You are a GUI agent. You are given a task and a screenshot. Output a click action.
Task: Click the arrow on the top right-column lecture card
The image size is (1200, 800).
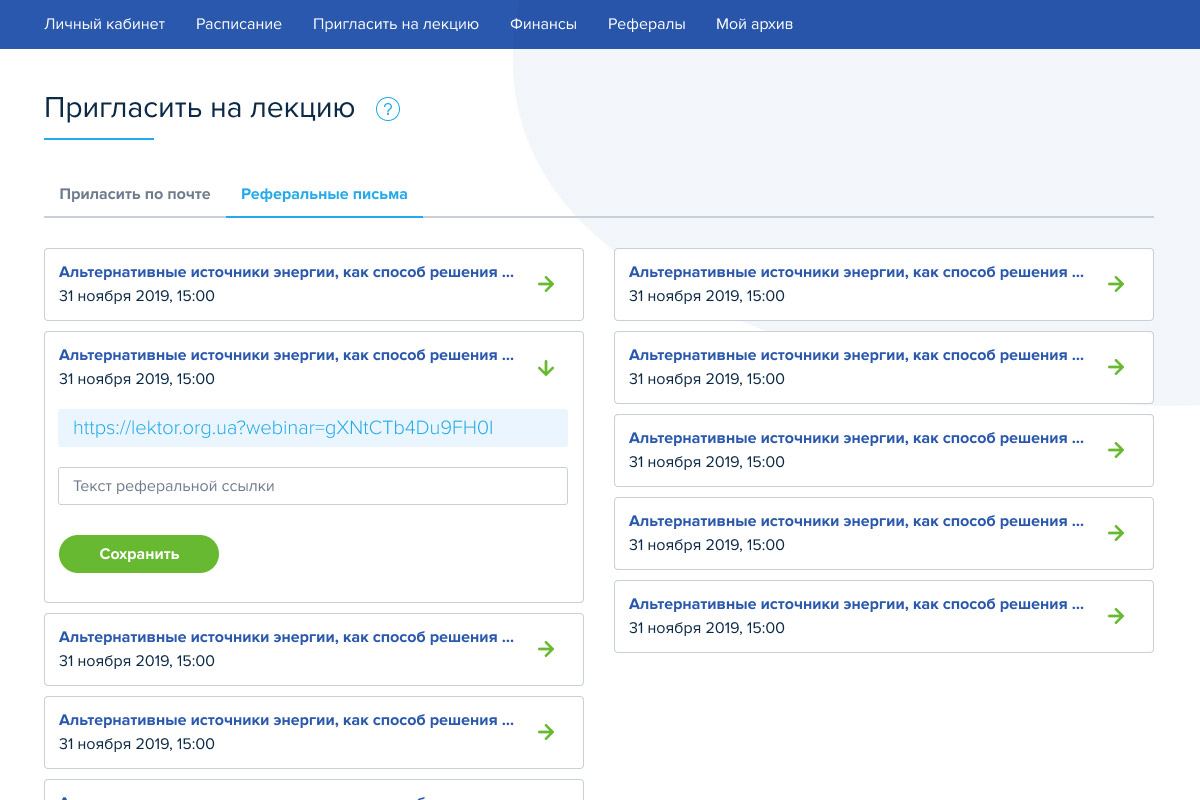coord(1116,284)
